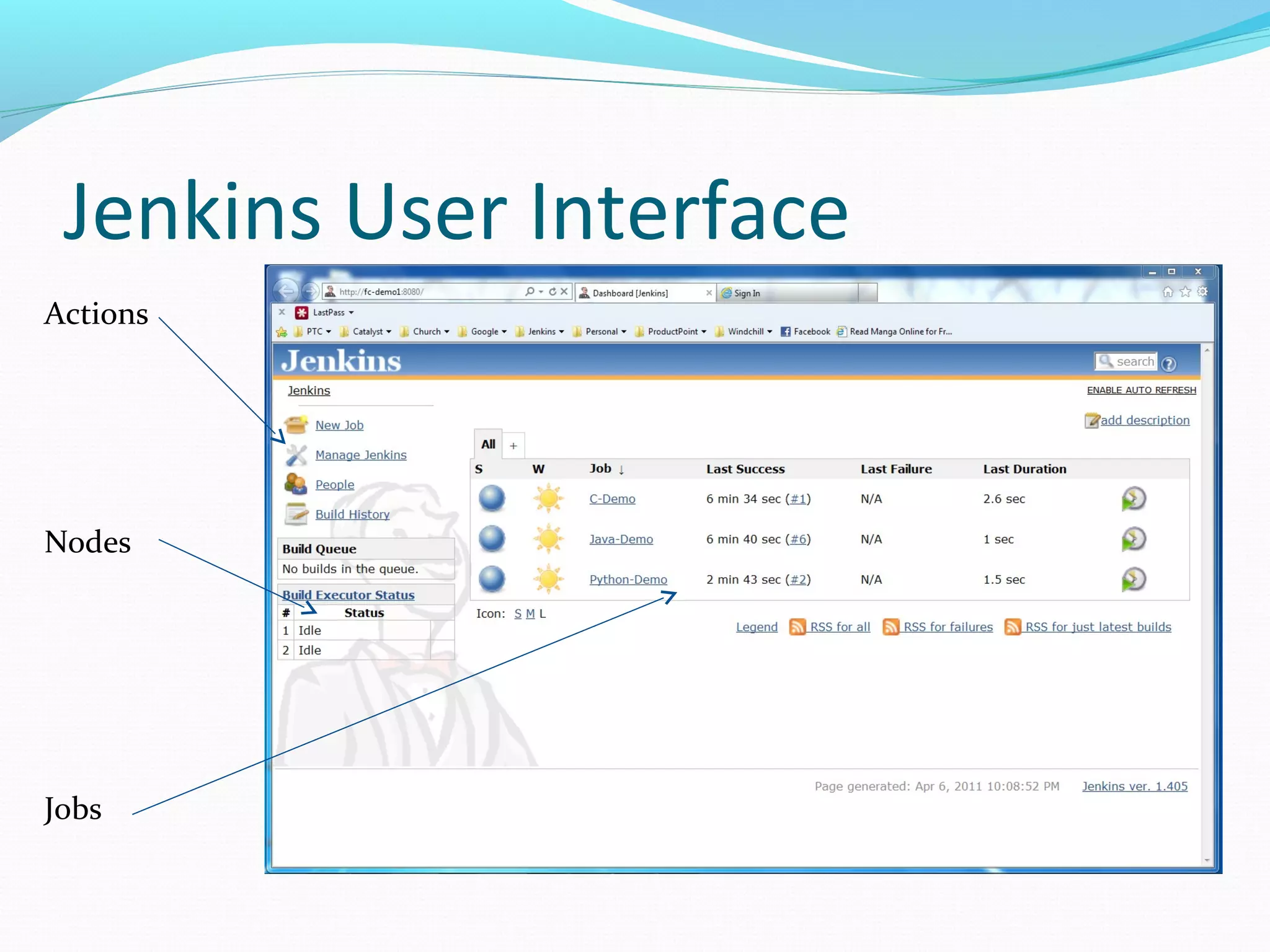1270x952 pixels.
Task: Click the sunny weather icon for Python-Demo
Action: click(549, 579)
